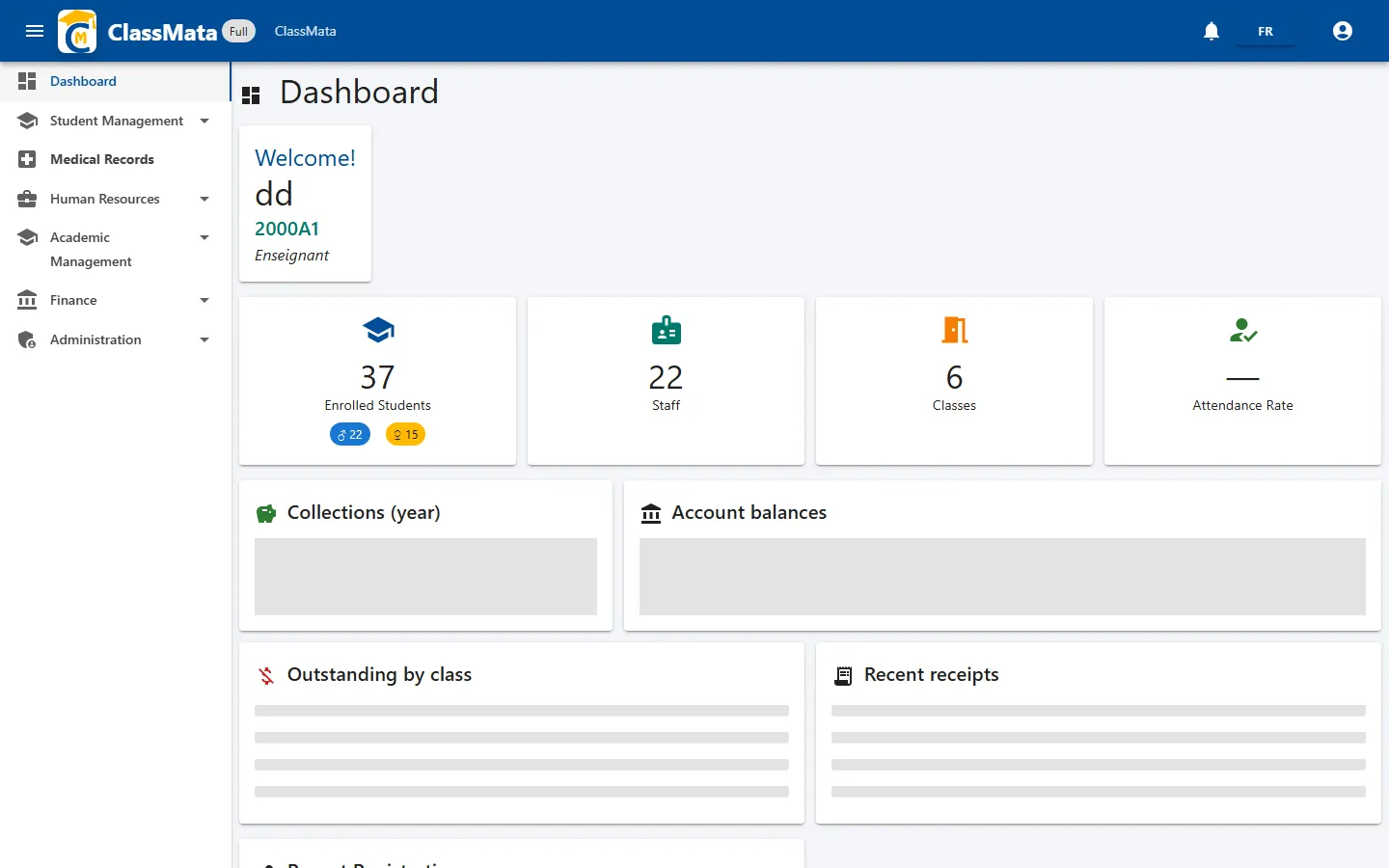Click the "2000A1" user code text

coord(287,229)
